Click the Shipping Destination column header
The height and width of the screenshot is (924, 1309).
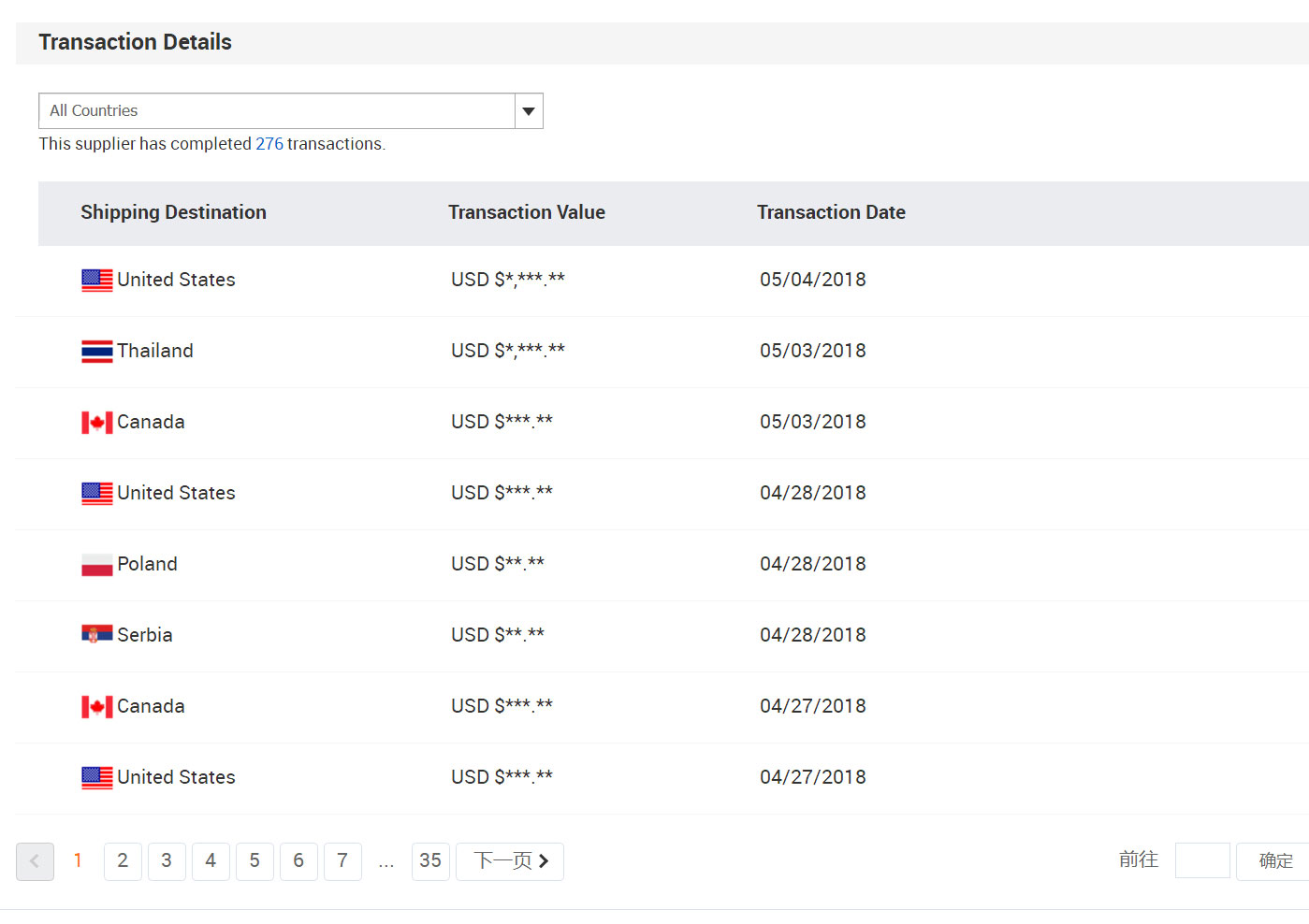[173, 213]
